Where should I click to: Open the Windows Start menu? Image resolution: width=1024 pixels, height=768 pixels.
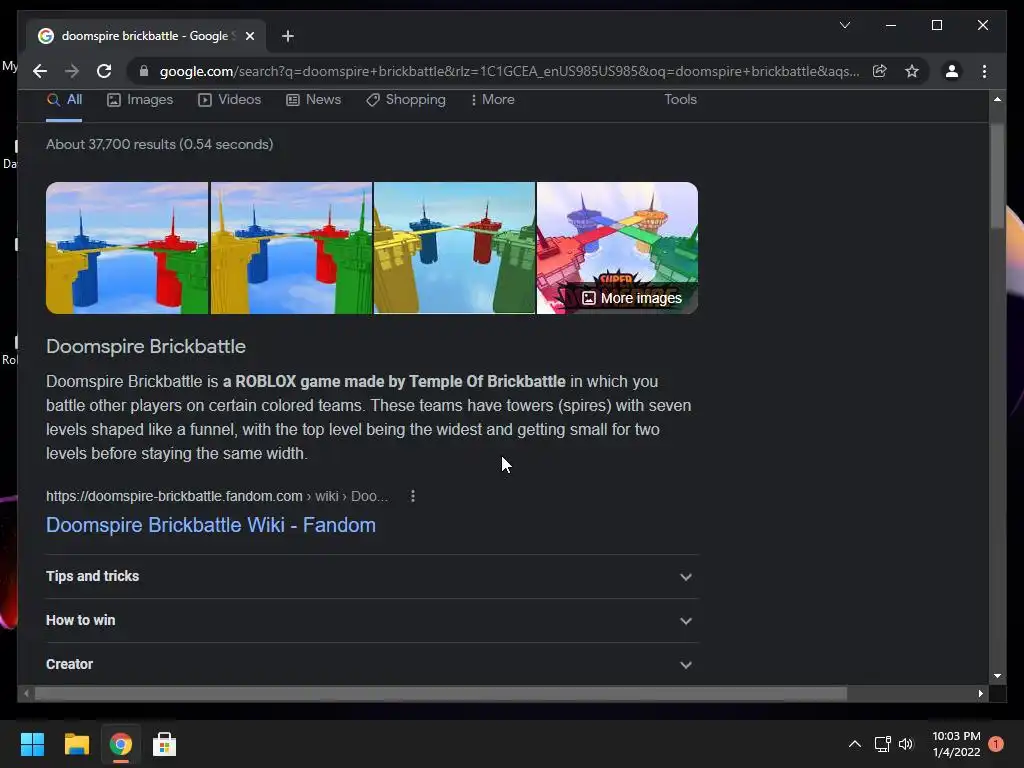pyautogui.click(x=32, y=744)
